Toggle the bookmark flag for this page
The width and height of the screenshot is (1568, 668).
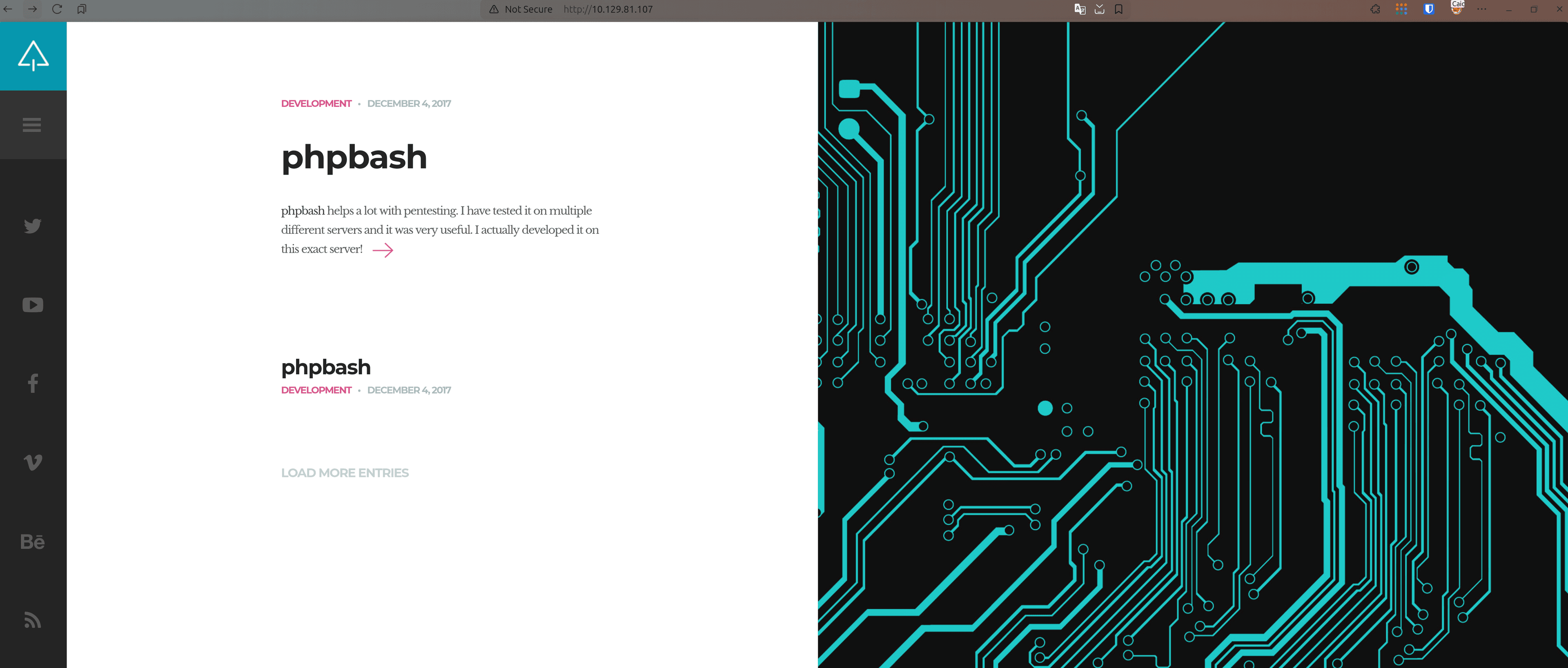[x=1119, y=9]
